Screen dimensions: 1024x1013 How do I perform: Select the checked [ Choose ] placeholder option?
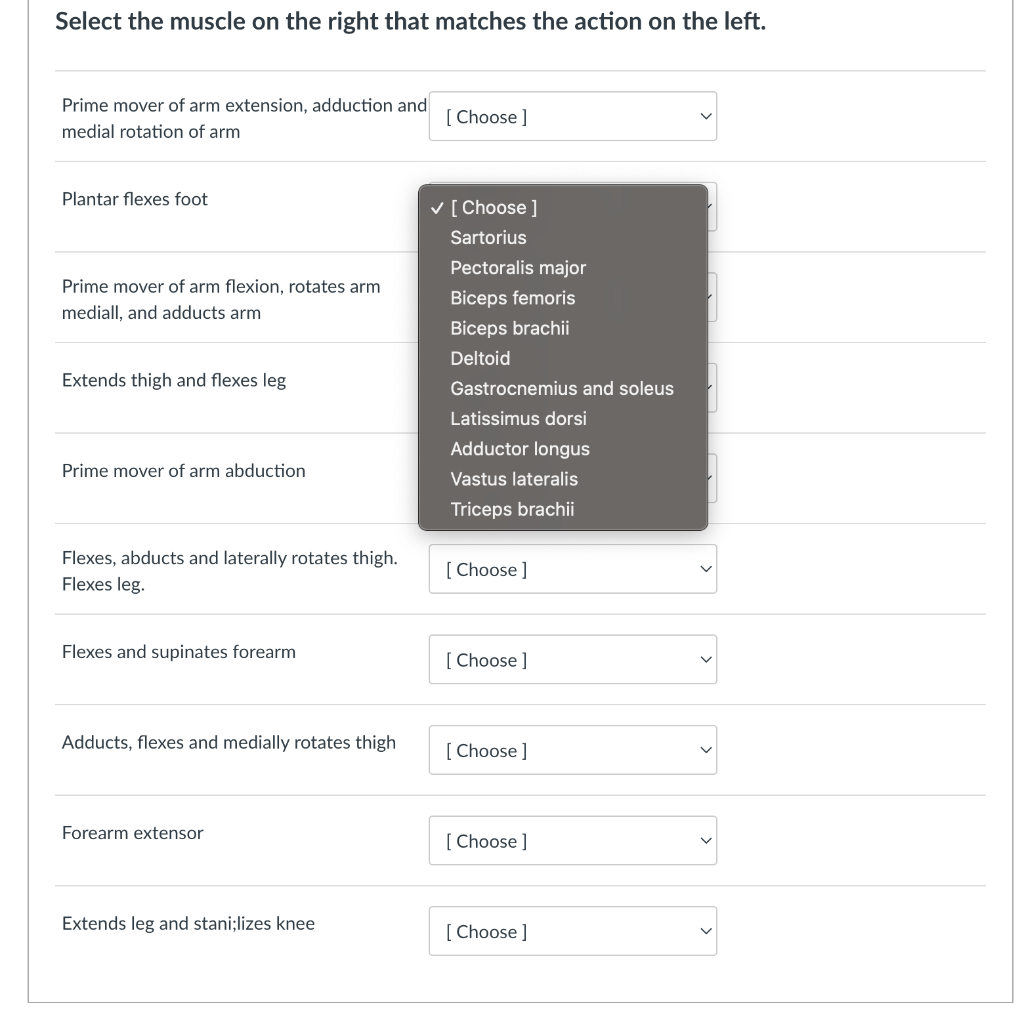[x=494, y=207]
